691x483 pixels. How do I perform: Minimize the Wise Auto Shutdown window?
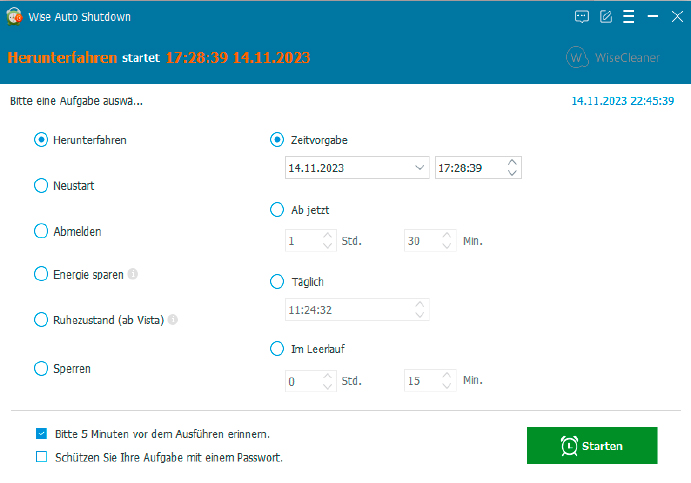tap(653, 17)
